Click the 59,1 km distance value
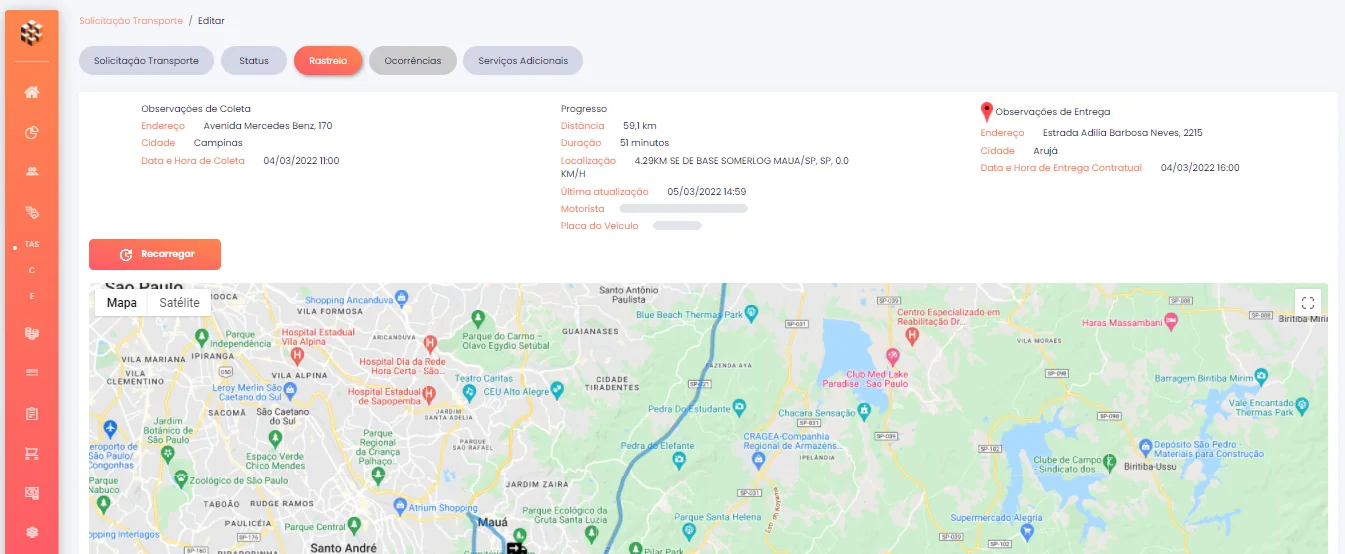 tap(639, 126)
